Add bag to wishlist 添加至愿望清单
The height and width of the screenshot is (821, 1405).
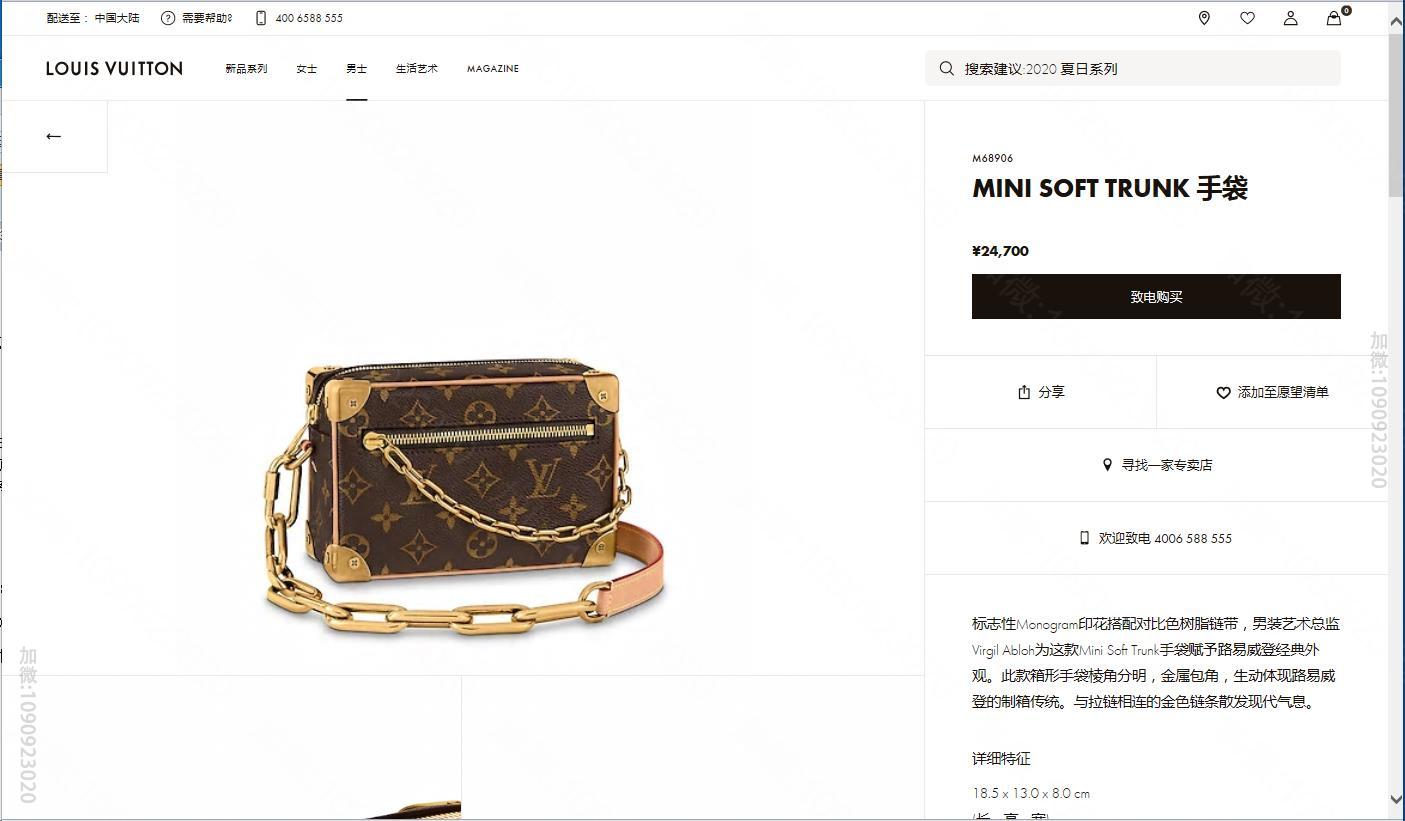(x=1272, y=392)
